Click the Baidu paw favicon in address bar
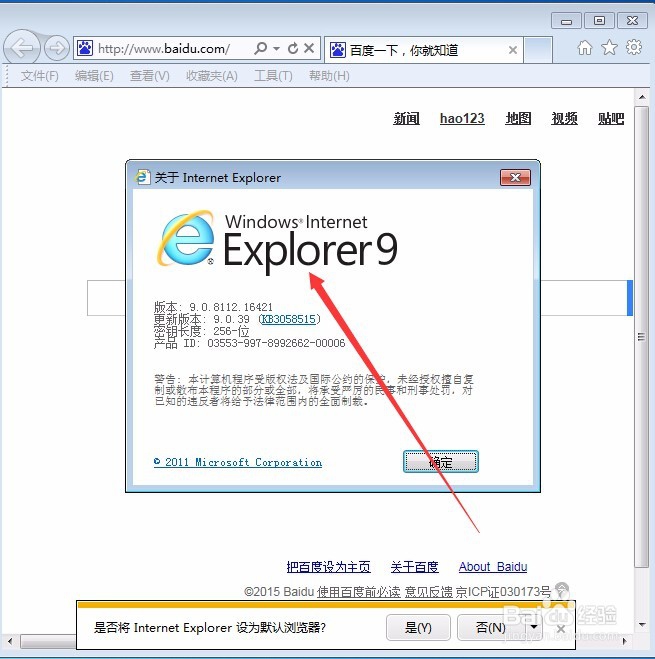 [85, 49]
